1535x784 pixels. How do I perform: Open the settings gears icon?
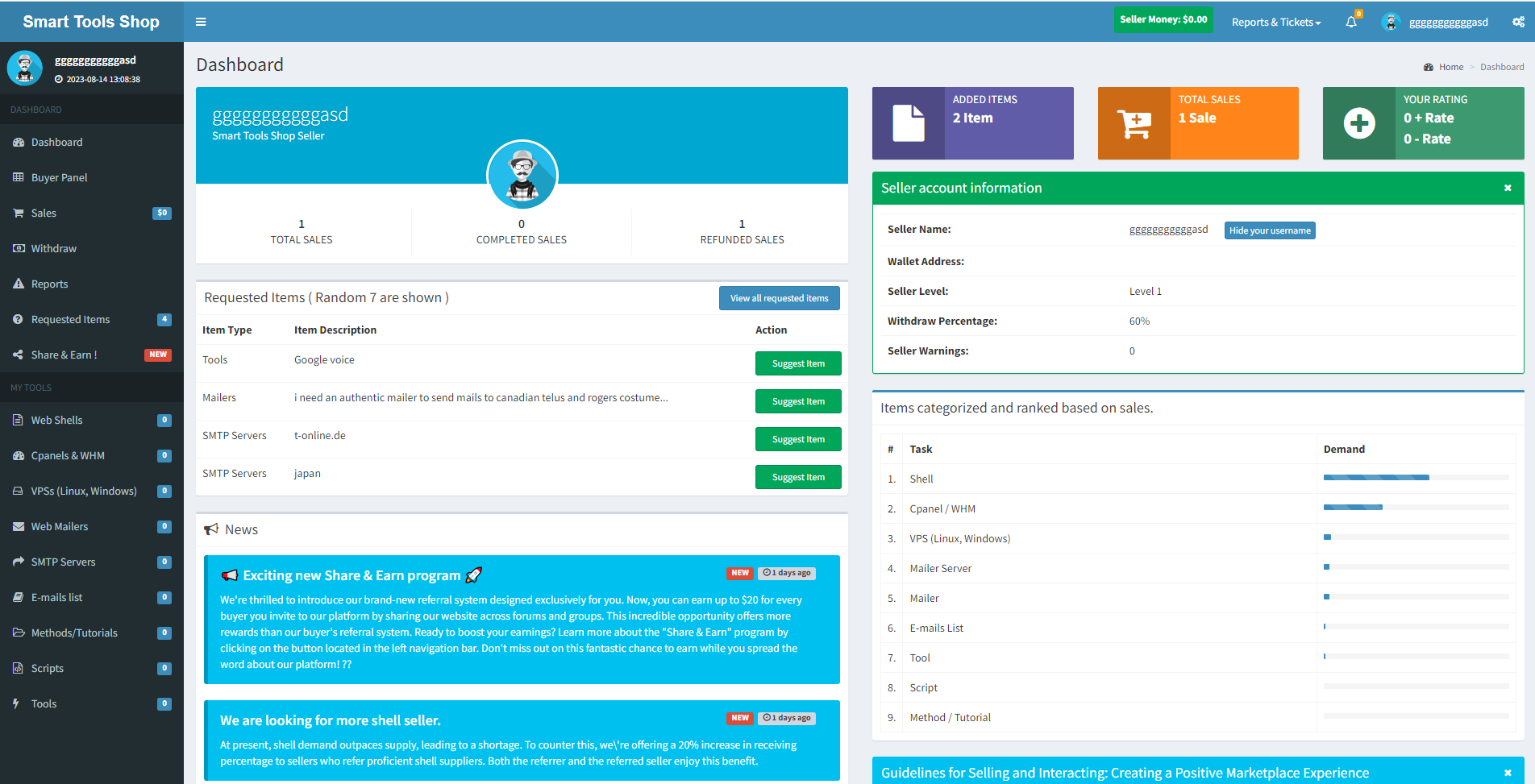point(1518,22)
